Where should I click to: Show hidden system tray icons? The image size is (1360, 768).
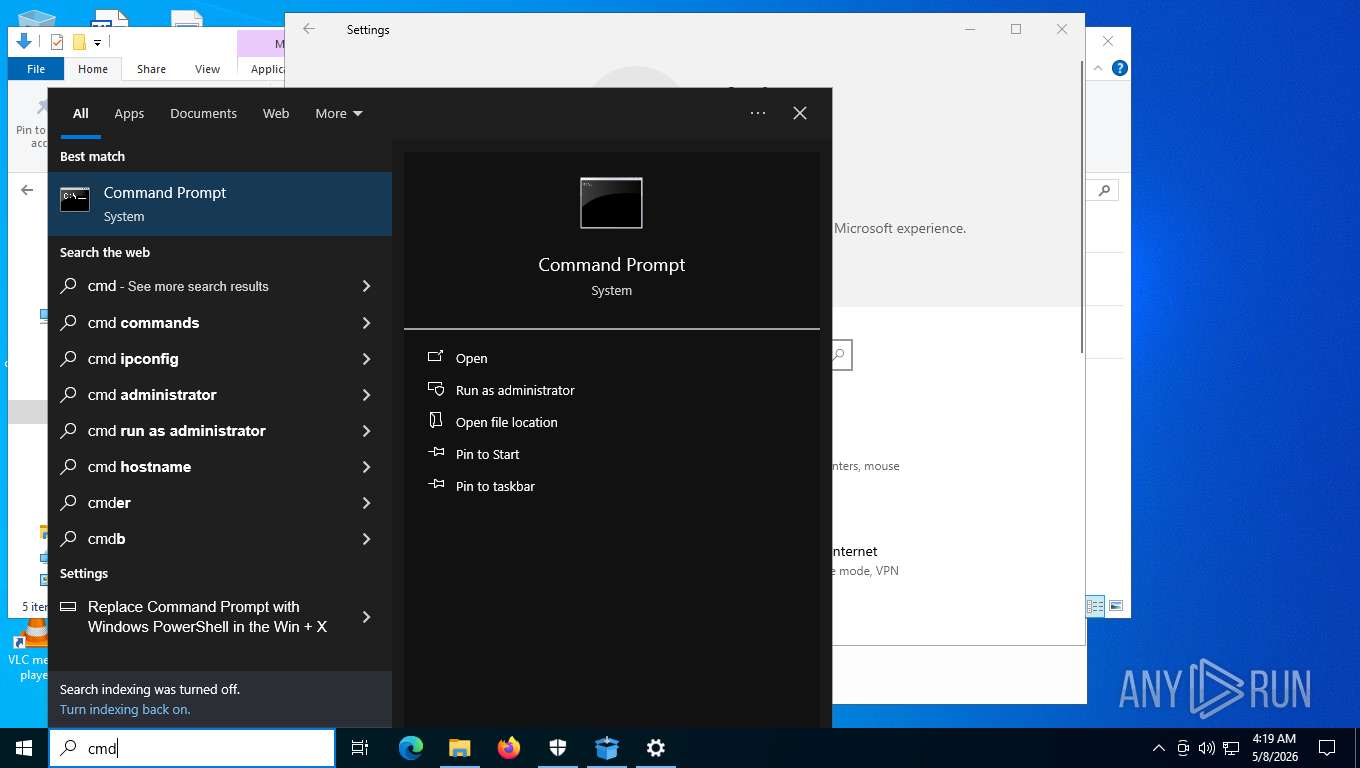tap(1158, 748)
